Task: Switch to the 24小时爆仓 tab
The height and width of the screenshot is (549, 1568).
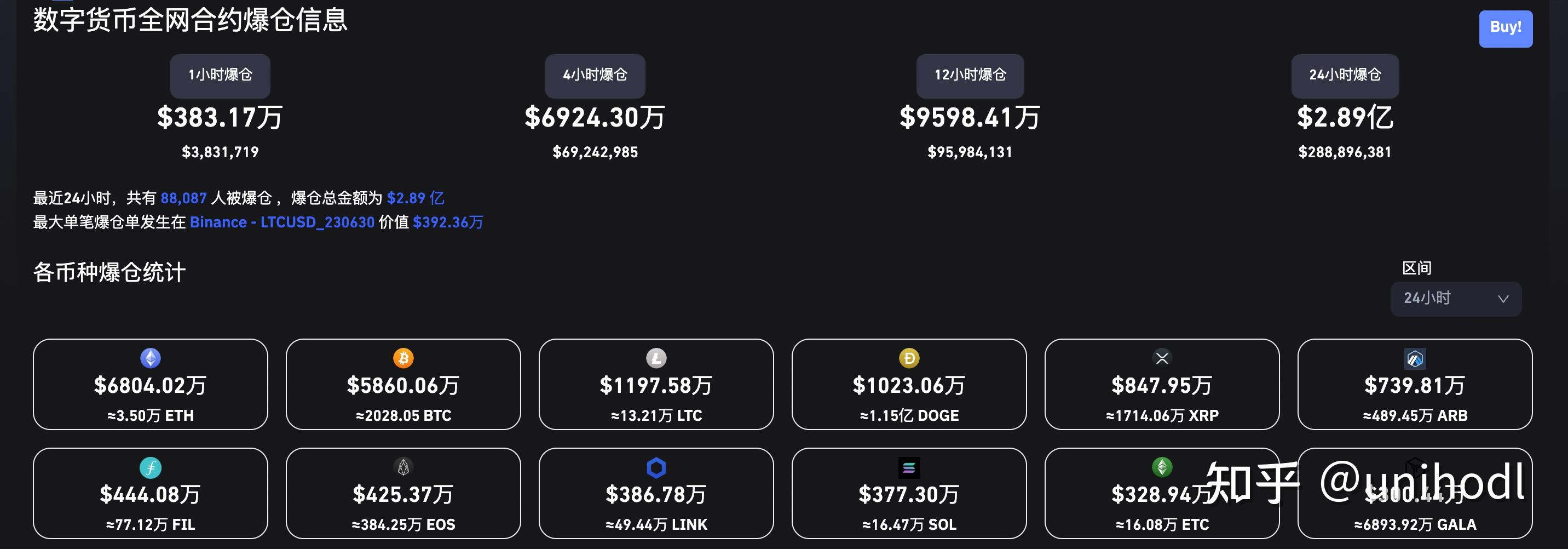Action: [x=1345, y=76]
